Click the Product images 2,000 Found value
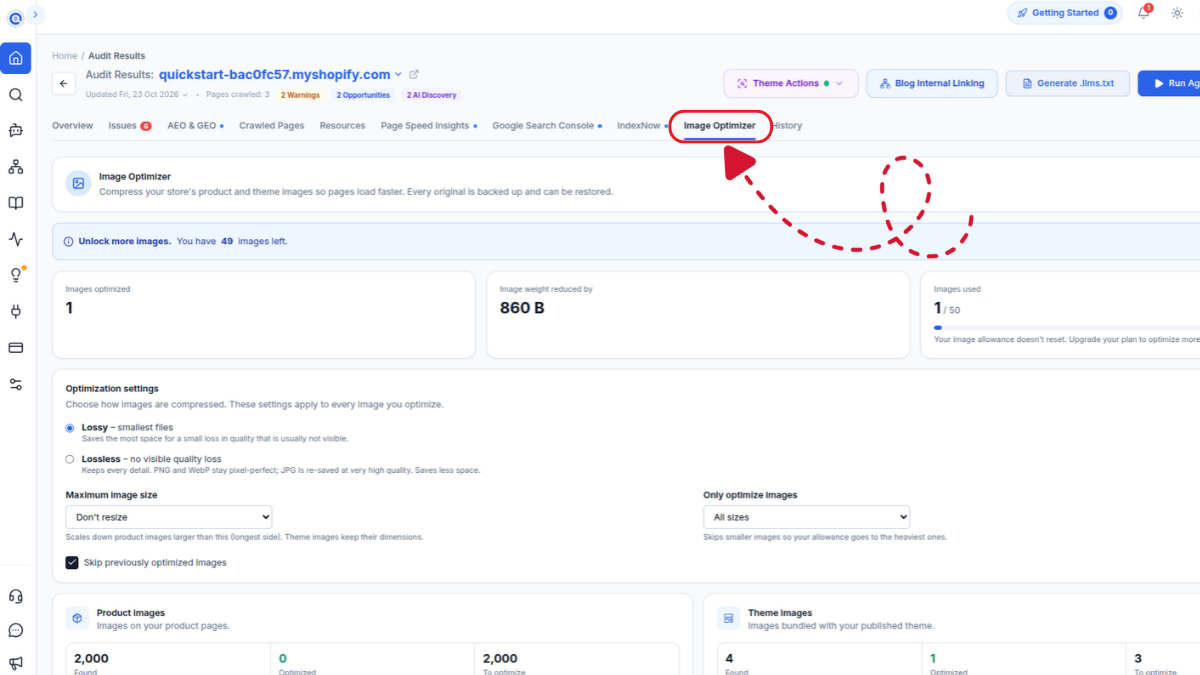1200x675 pixels. click(91, 658)
